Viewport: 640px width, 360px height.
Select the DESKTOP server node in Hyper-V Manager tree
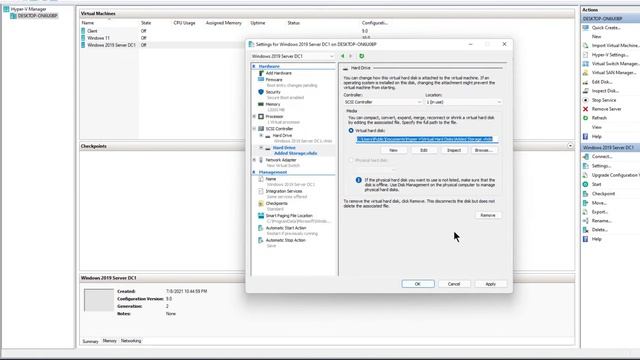(37, 16)
